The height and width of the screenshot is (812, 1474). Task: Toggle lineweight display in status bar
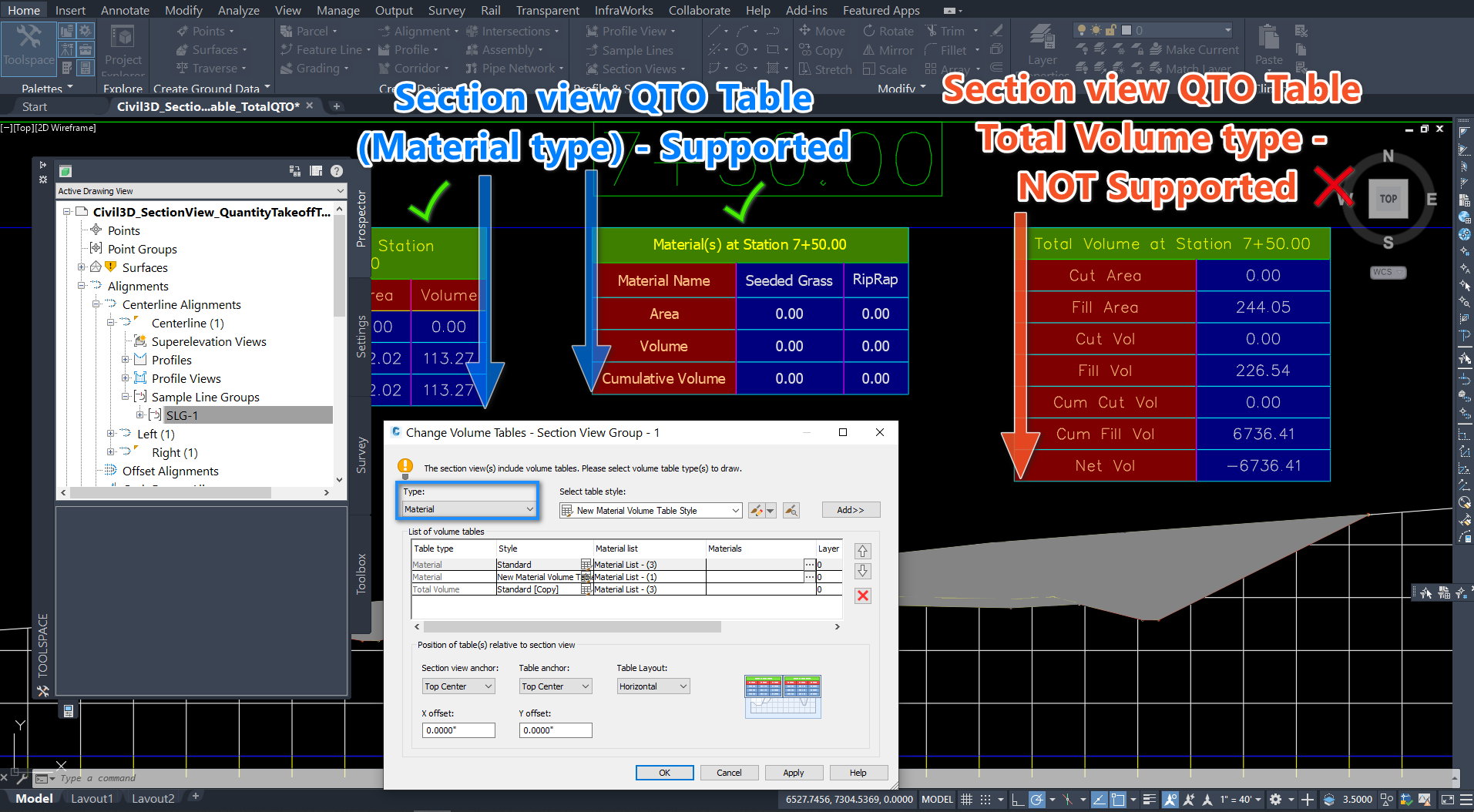click(1150, 800)
